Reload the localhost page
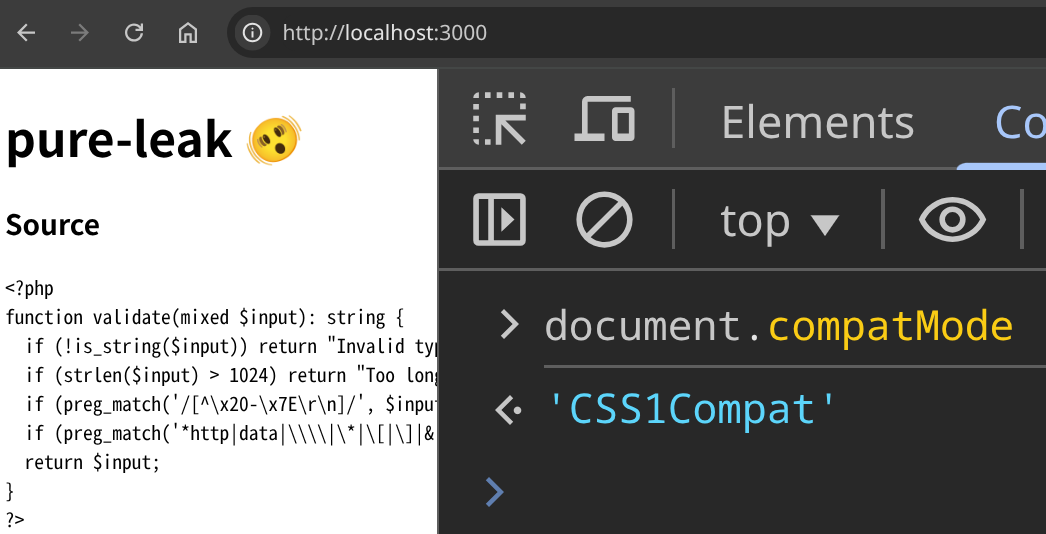The image size is (1046, 534). (134, 32)
